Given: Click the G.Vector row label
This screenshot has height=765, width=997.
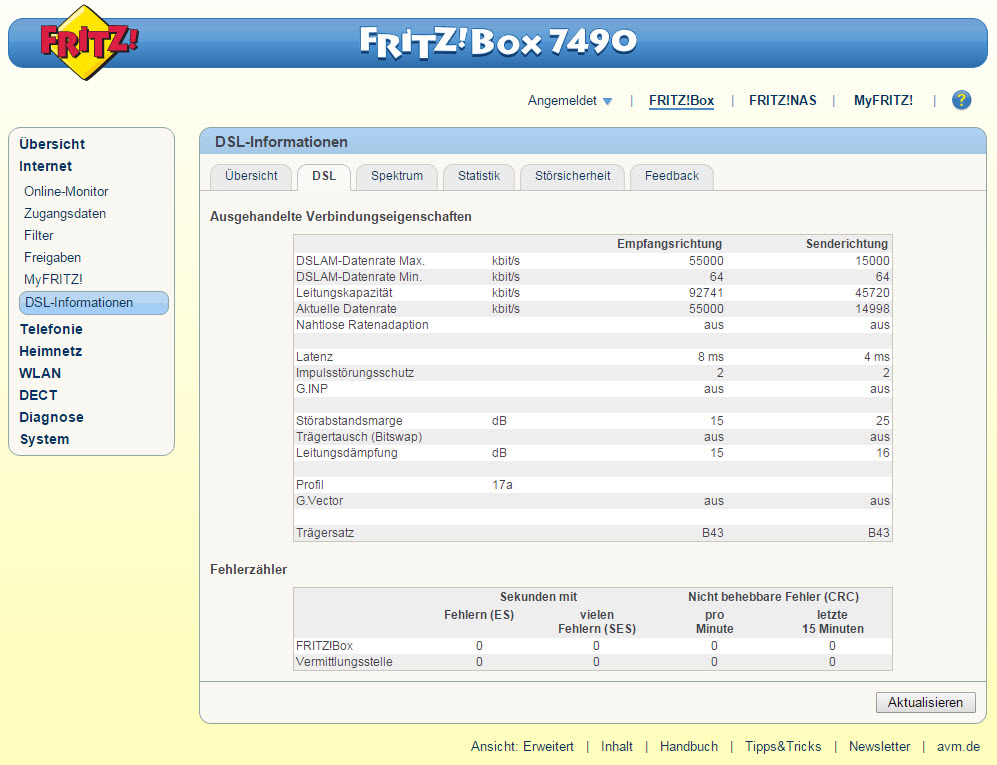Looking at the screenshot, I should pyautogui.click(x=319, y=500).
